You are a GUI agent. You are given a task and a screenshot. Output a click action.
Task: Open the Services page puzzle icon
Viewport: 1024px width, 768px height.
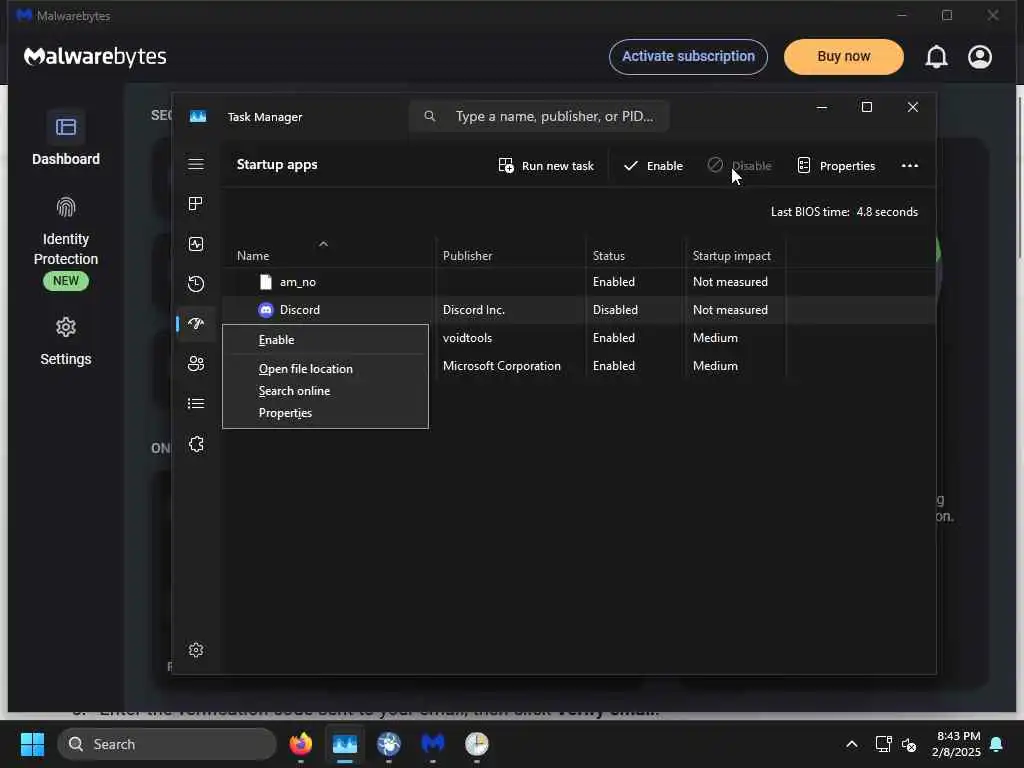(x=196, y=444)
